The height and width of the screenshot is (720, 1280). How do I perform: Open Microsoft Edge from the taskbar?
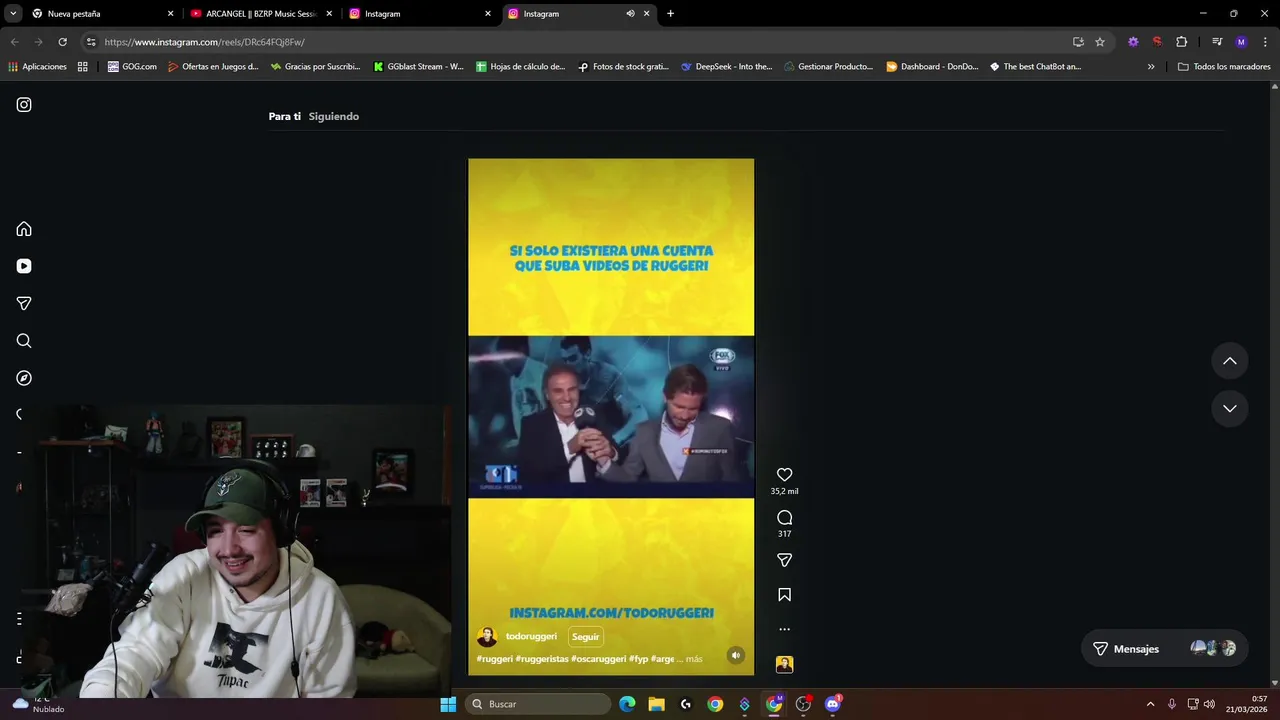click(x=627, y=704)
